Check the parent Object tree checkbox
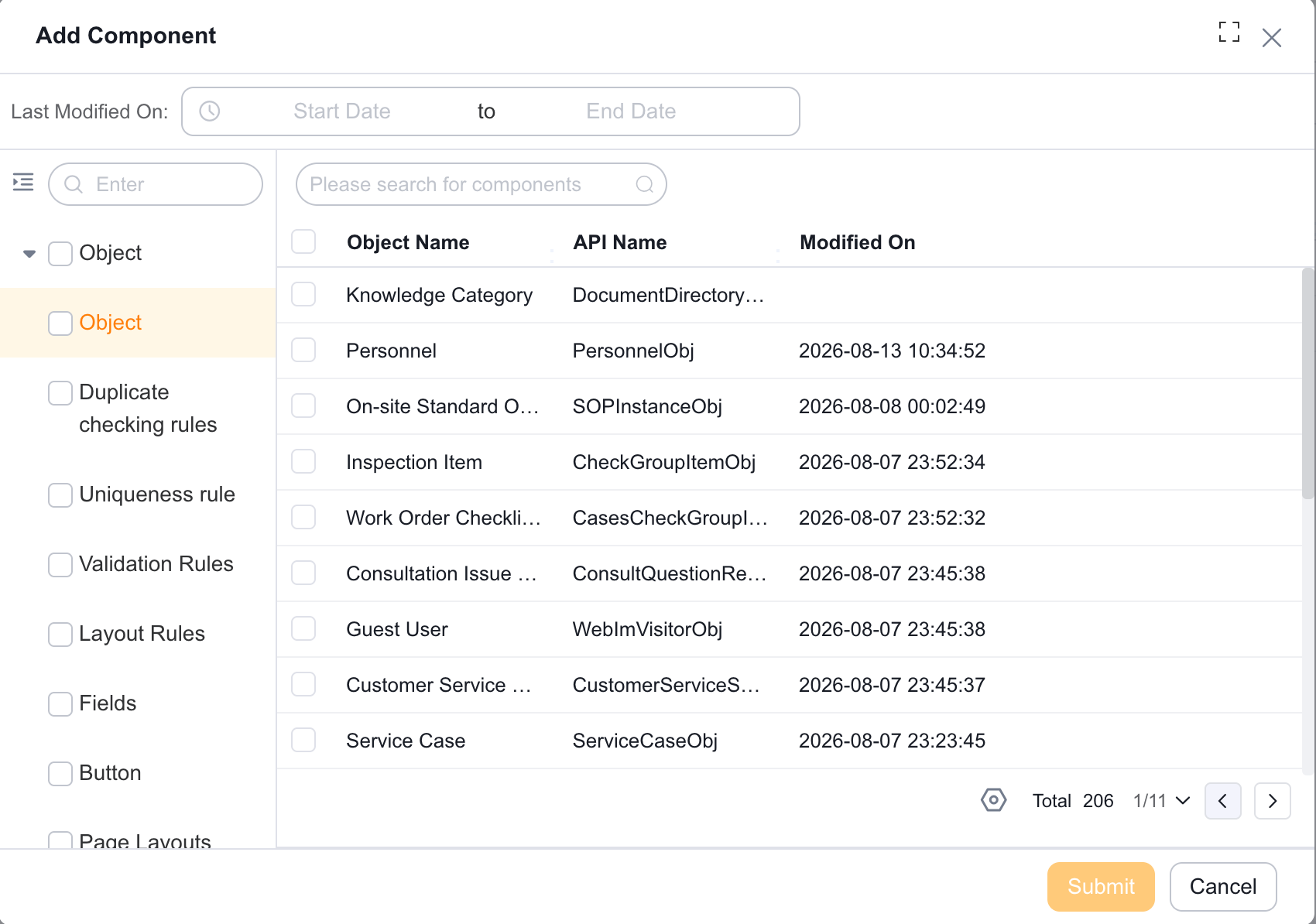This screenshot has width=1316, height=924. 60,253
